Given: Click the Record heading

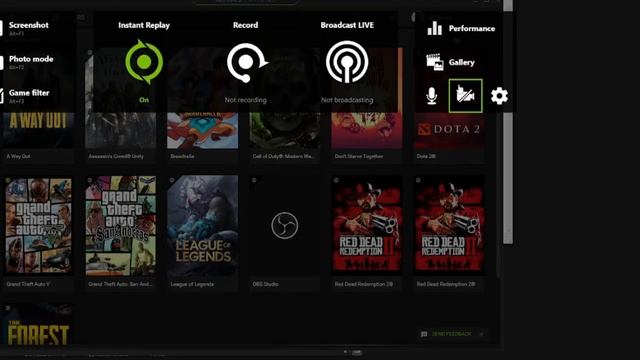Looking at the screenshot, I should [245, 25].
